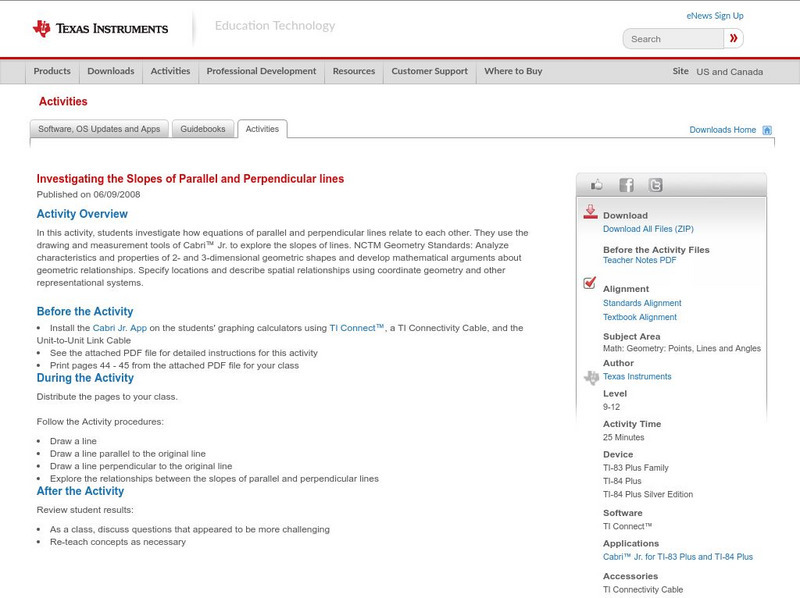This screenshot has width=800, height=598.
Task: Click the red download arrow icon
Action: pyautogui.click(x=590, y=212)
